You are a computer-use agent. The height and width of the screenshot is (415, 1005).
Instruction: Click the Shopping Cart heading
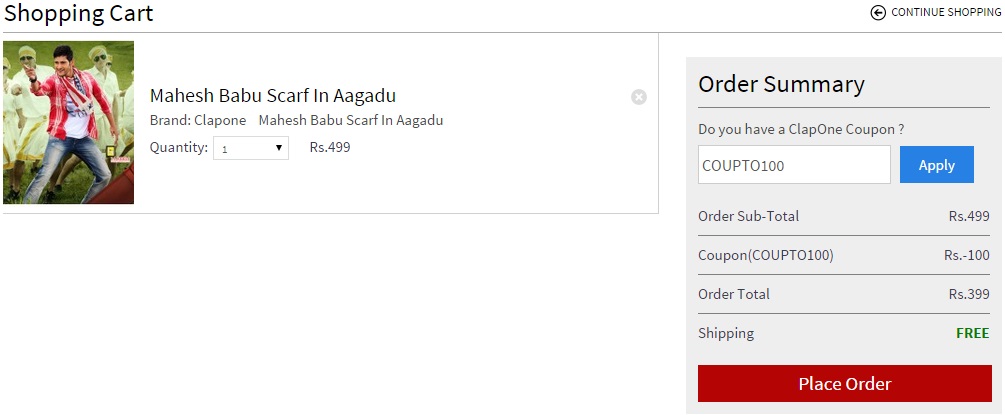point(79,14)
